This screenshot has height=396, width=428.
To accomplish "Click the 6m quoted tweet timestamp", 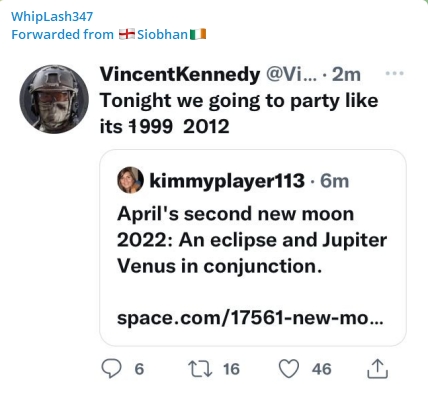I will (x=334, y=181).
